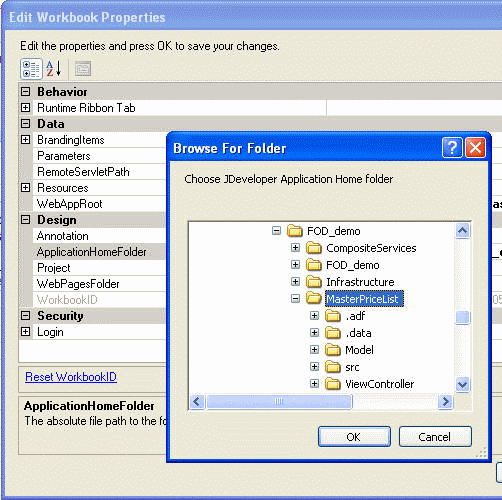502x500 pixels.
Task: Expand the src folder node
Action: (x=314, y=366)
